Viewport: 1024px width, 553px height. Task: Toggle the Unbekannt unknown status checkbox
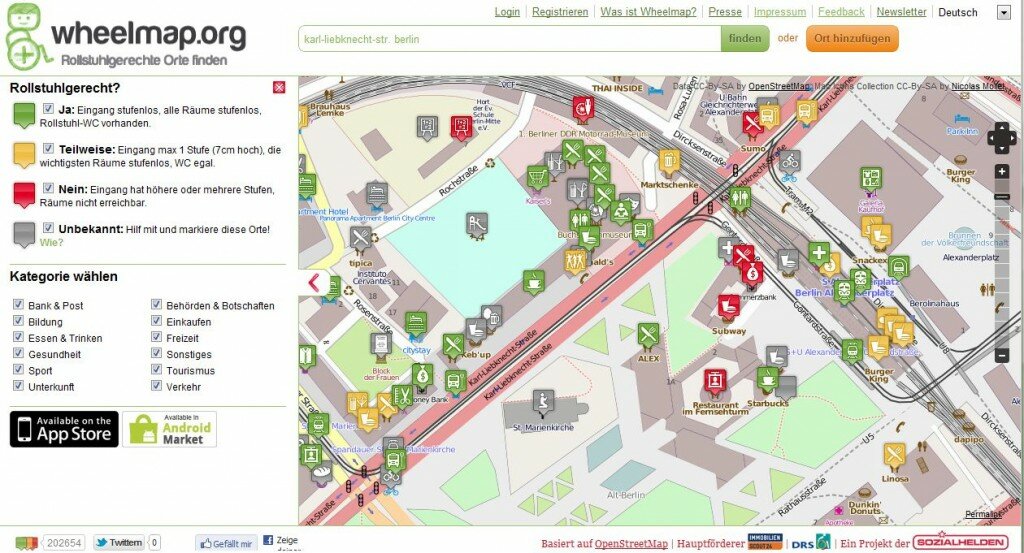click(48, 228)
